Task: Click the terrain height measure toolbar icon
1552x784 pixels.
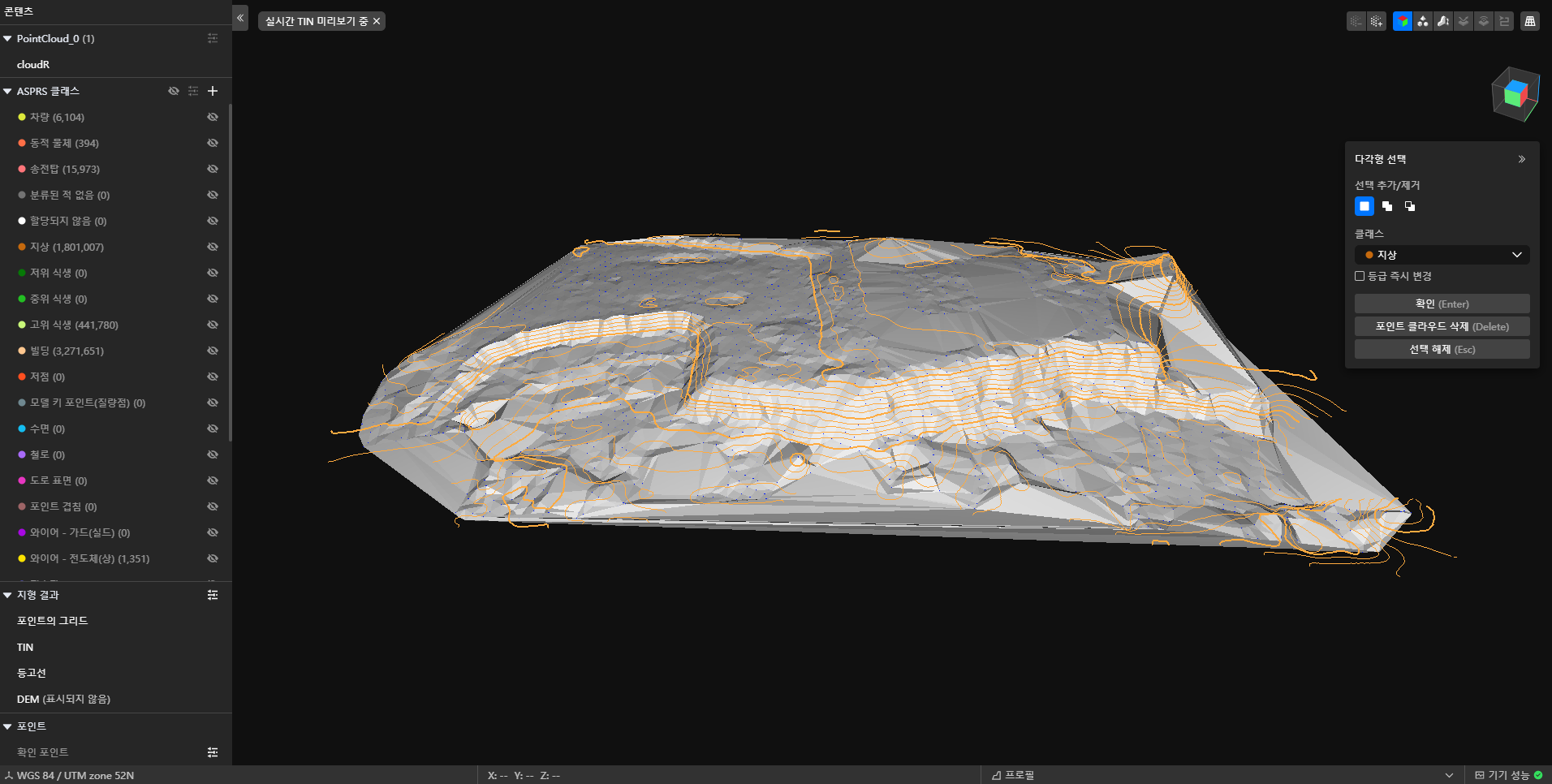Action: (1443, 22)
